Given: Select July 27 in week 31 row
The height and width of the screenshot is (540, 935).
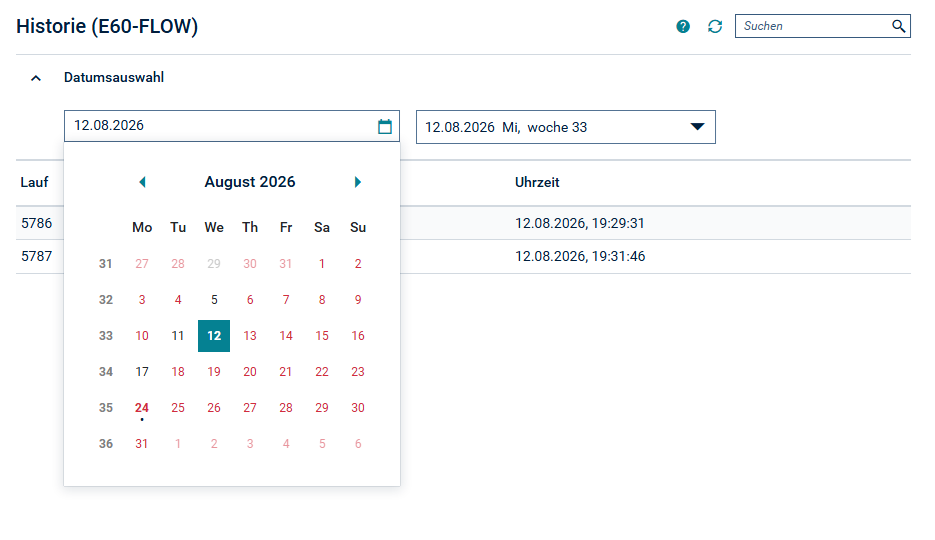Looking at the screenshot, I should [x=142, y=263].
